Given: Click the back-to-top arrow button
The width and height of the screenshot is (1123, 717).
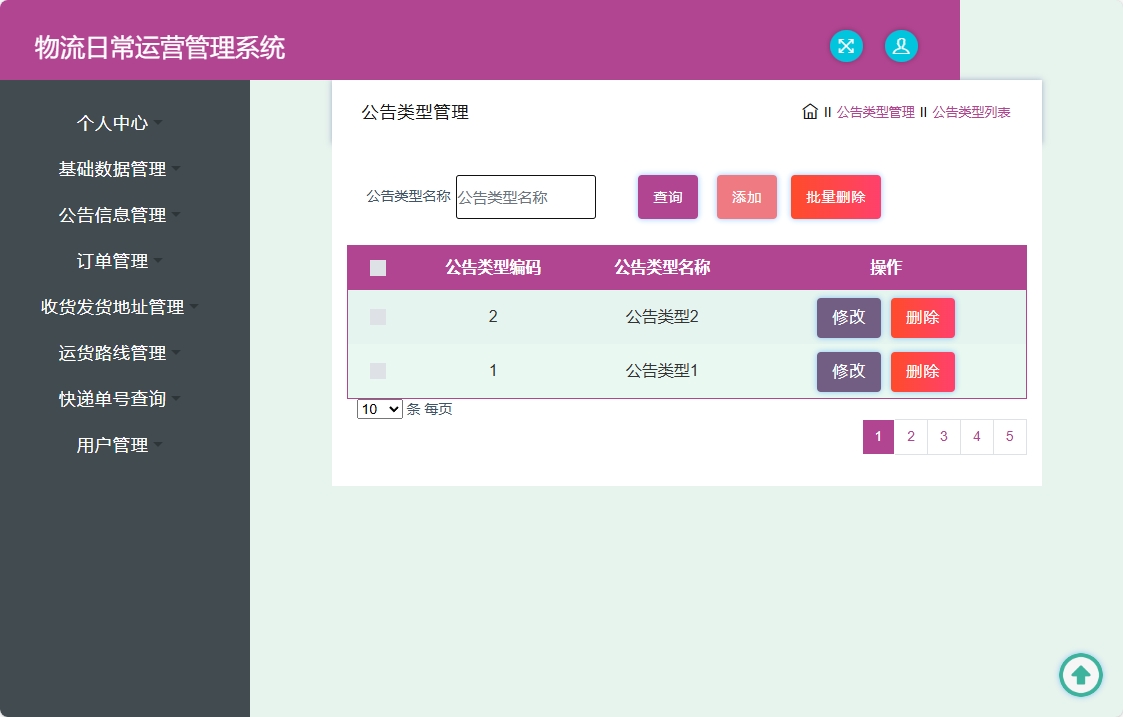Looking at the screenshot, I should pyautogui.click(x=1080, y=675).
